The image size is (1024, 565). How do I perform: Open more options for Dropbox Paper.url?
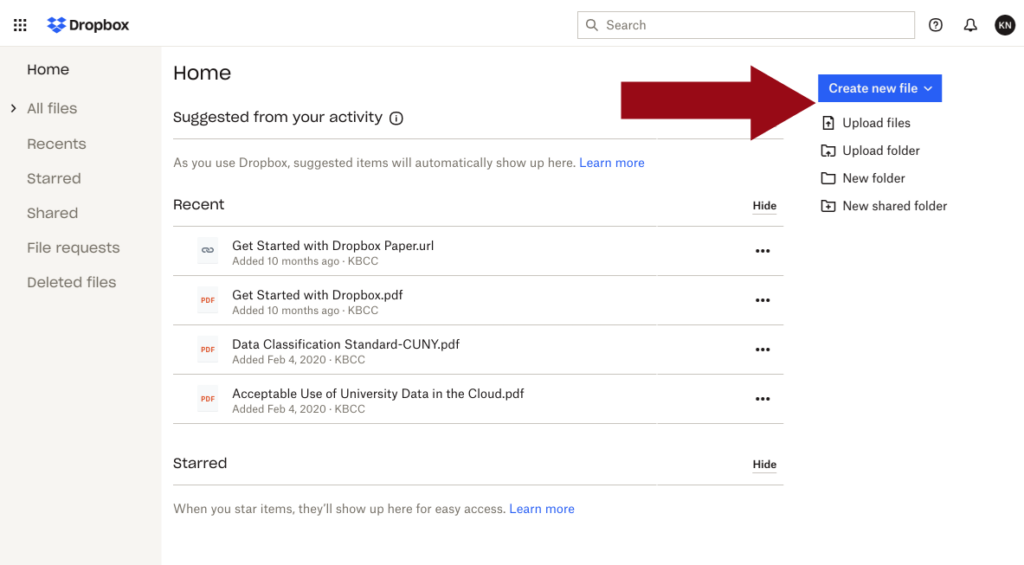pos(763,251)
